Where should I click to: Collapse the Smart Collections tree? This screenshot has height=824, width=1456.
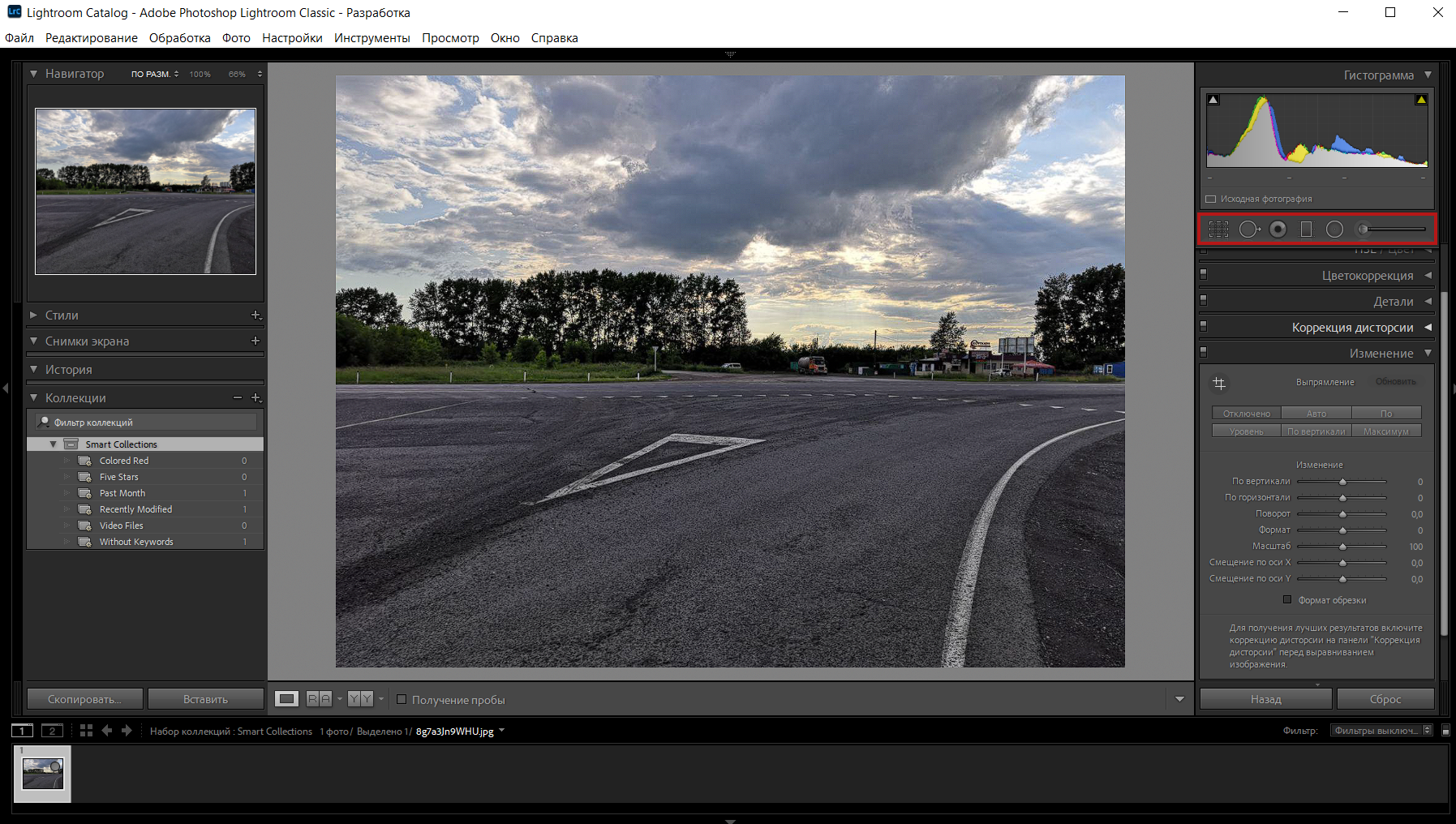54,444
